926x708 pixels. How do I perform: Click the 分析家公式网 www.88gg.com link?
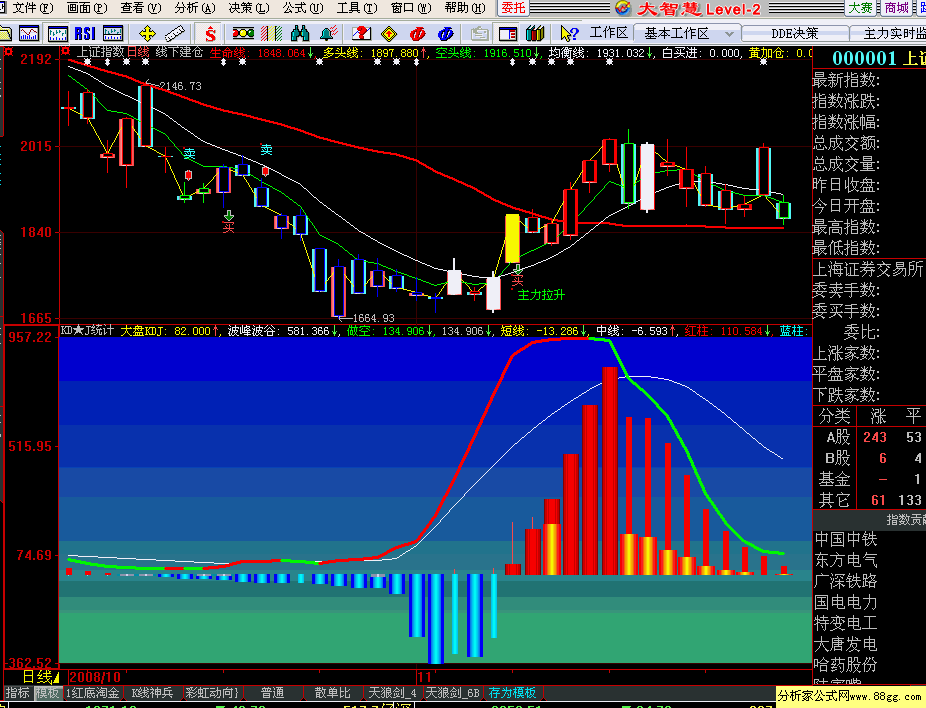[x=850, y=697]
